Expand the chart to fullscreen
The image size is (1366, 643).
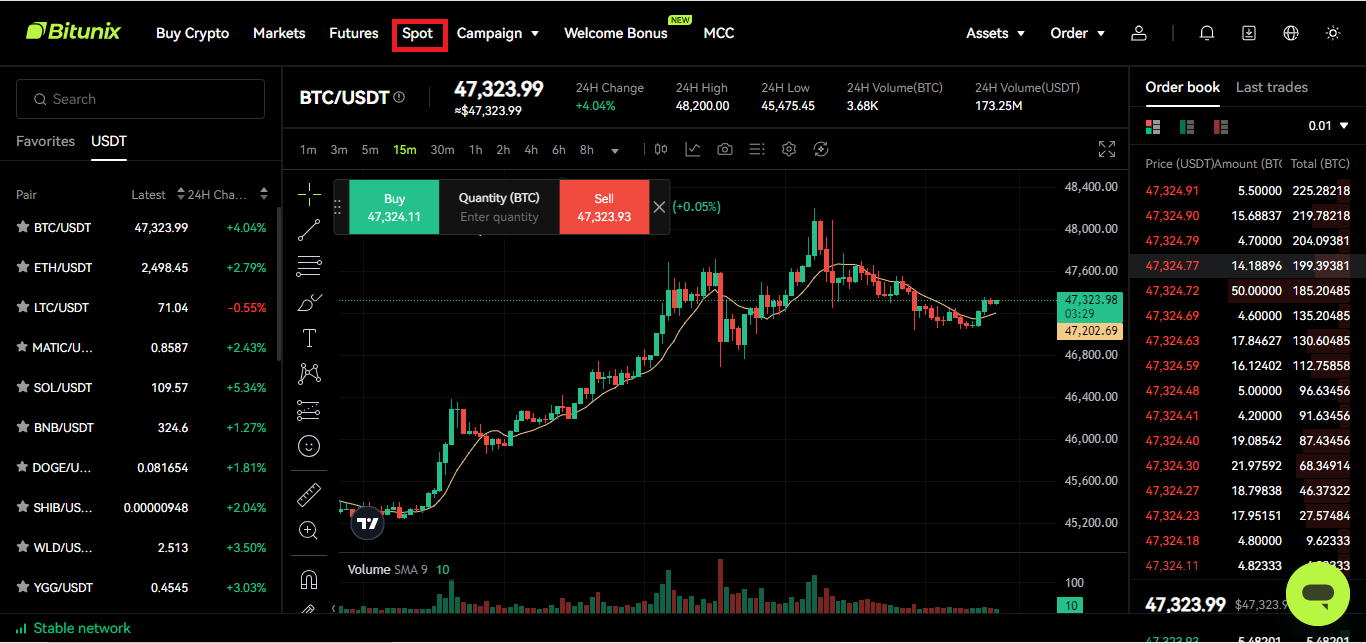[1107, 149]
